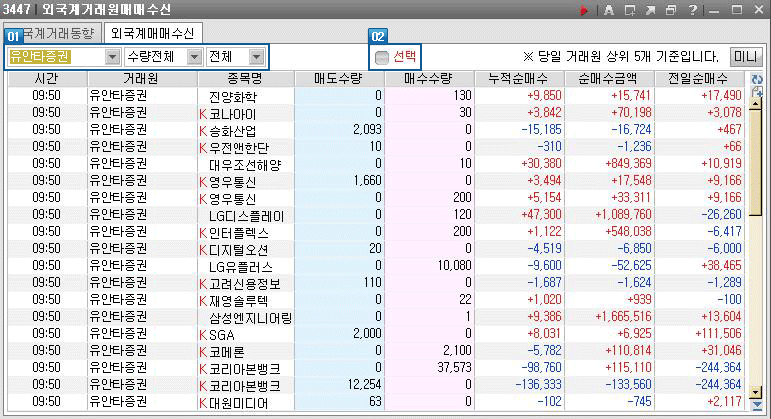Click cumulative net buy -136,333 value
The image size is (771, 419).
pos(538,385)
